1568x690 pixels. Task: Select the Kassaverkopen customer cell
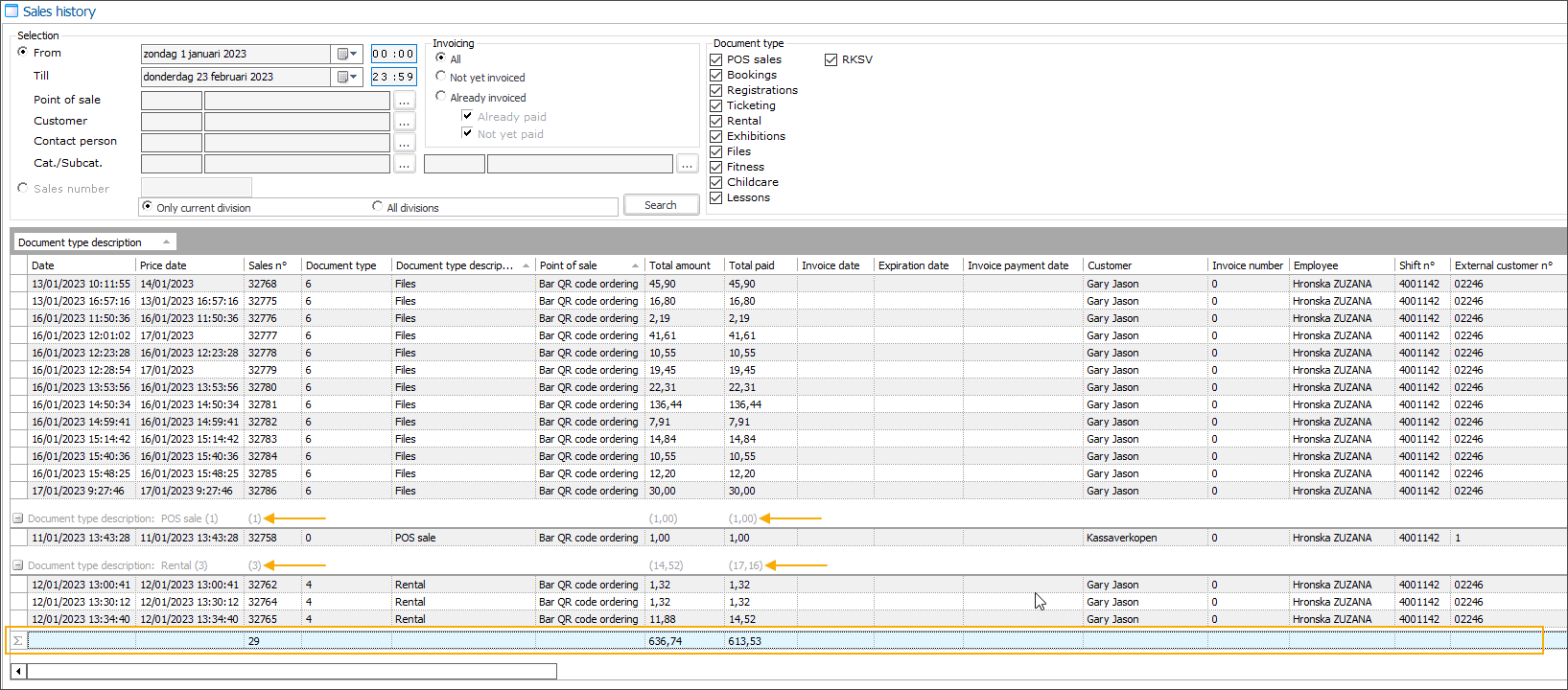pyautogui.click(x=1145, y=538)
